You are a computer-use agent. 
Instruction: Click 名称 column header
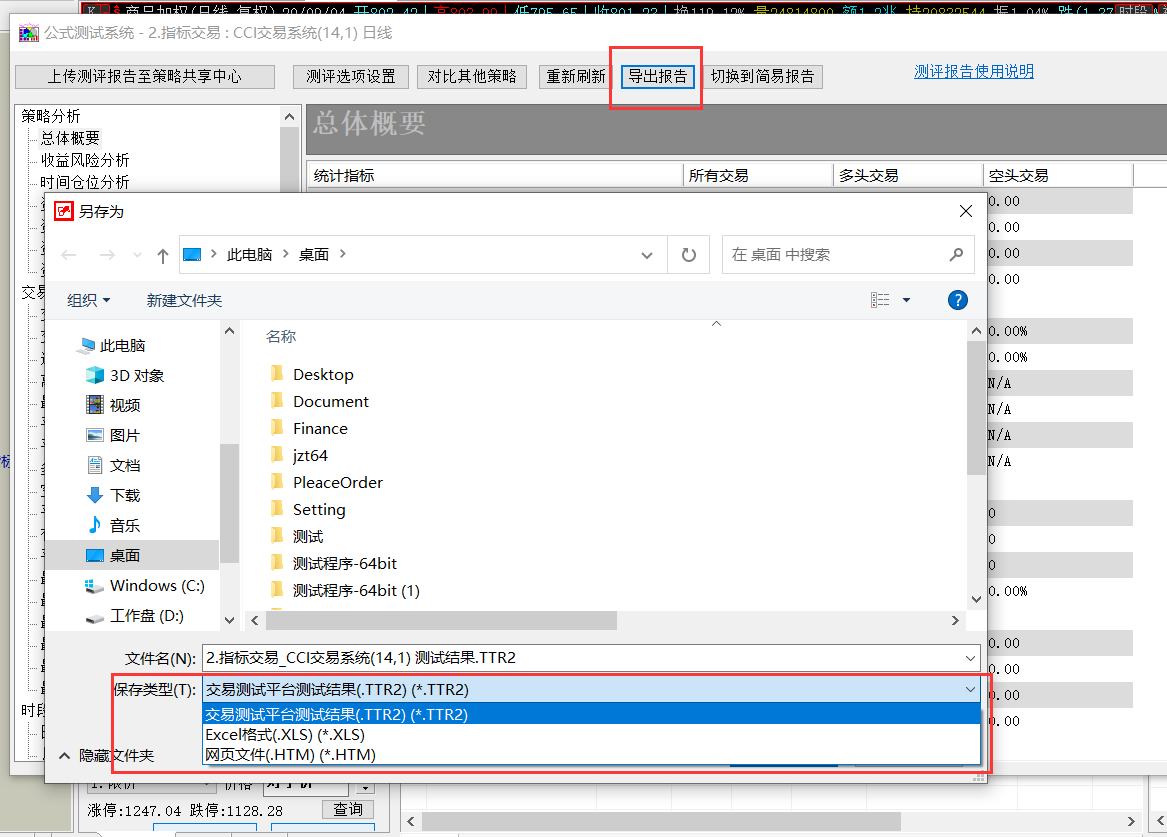(281, 336)
